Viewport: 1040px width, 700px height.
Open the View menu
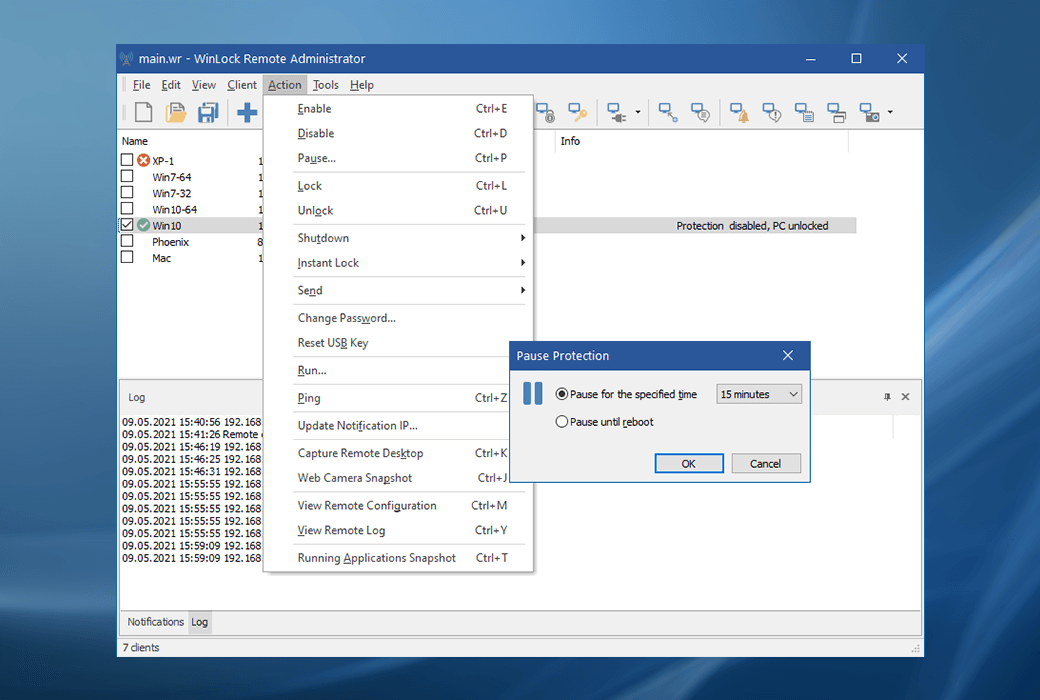(204, 85)
